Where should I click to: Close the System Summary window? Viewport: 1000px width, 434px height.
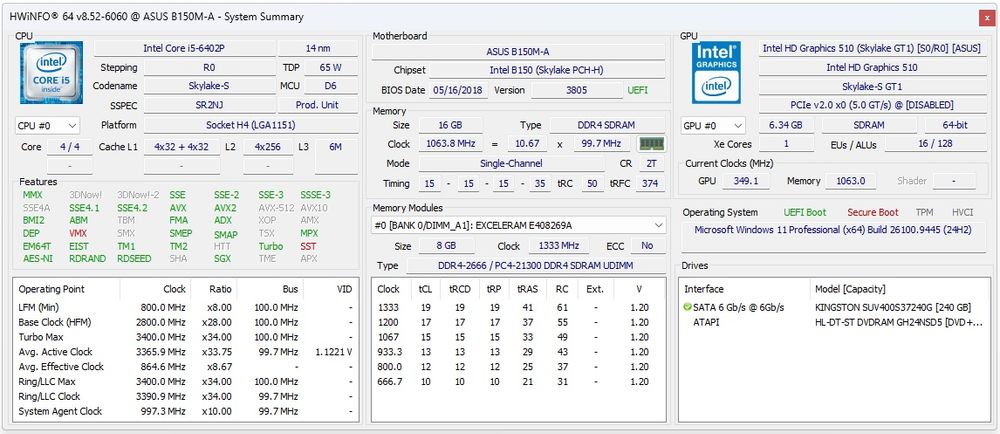(987, 19)
